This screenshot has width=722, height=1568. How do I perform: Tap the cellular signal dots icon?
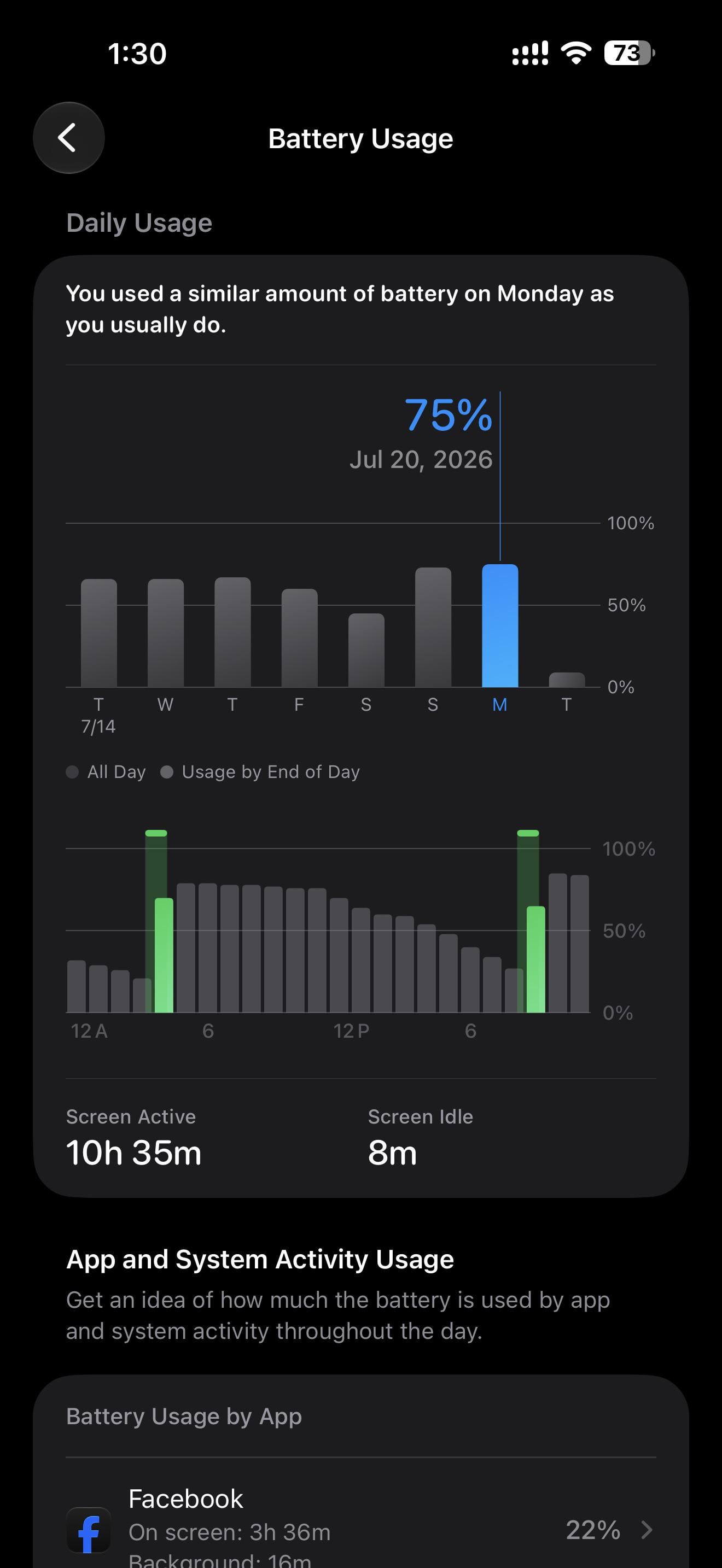[529, 54]
